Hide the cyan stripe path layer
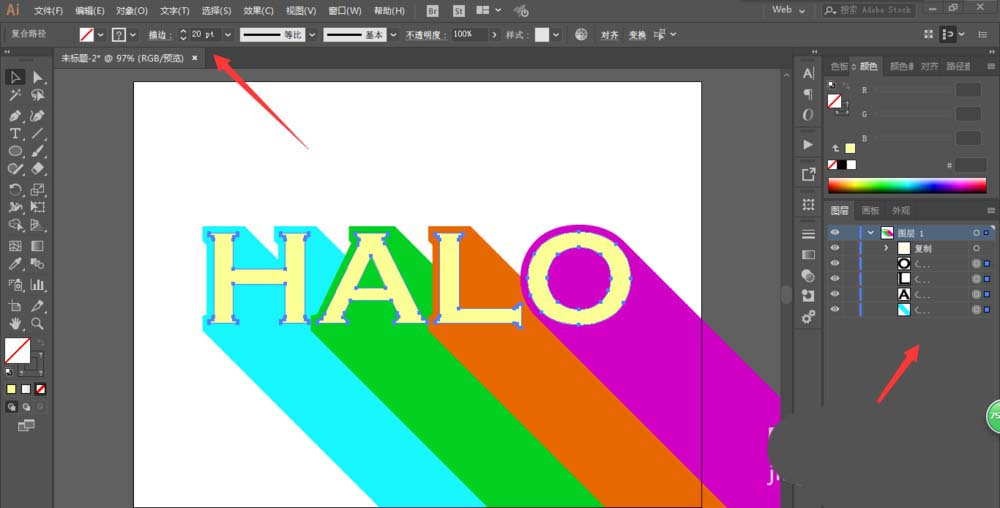 (835, 309)
